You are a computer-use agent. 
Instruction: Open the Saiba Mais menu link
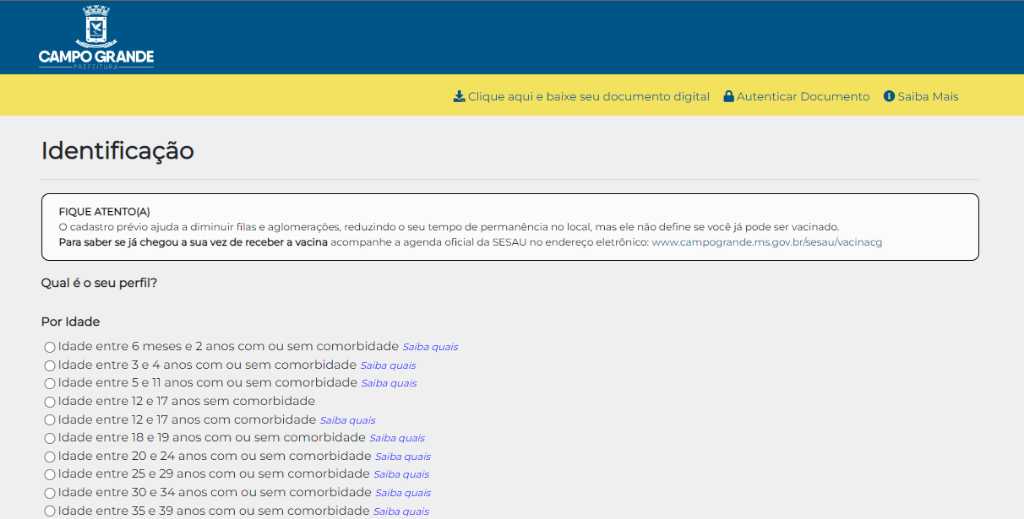(x=928, y=97)
